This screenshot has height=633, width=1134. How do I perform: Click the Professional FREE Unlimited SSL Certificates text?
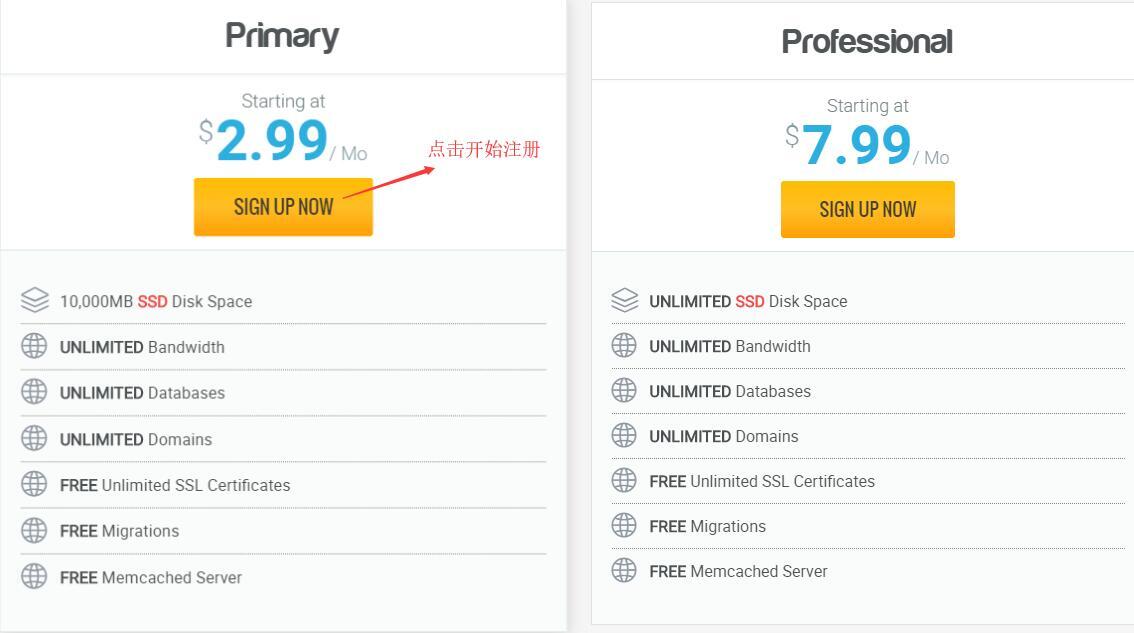click(x=762, y=481)
